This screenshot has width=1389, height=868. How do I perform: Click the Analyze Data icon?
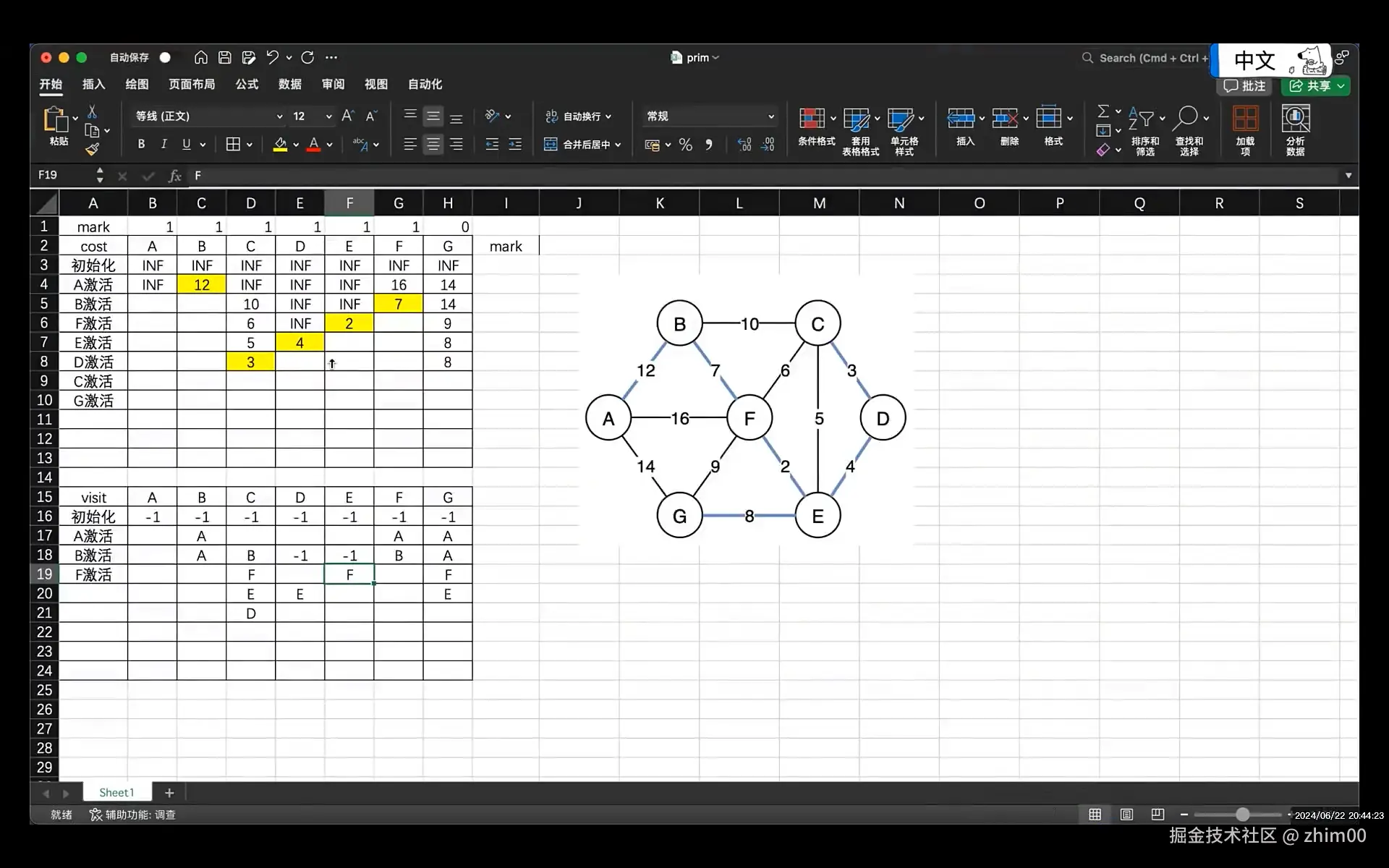click(1295, 119)
